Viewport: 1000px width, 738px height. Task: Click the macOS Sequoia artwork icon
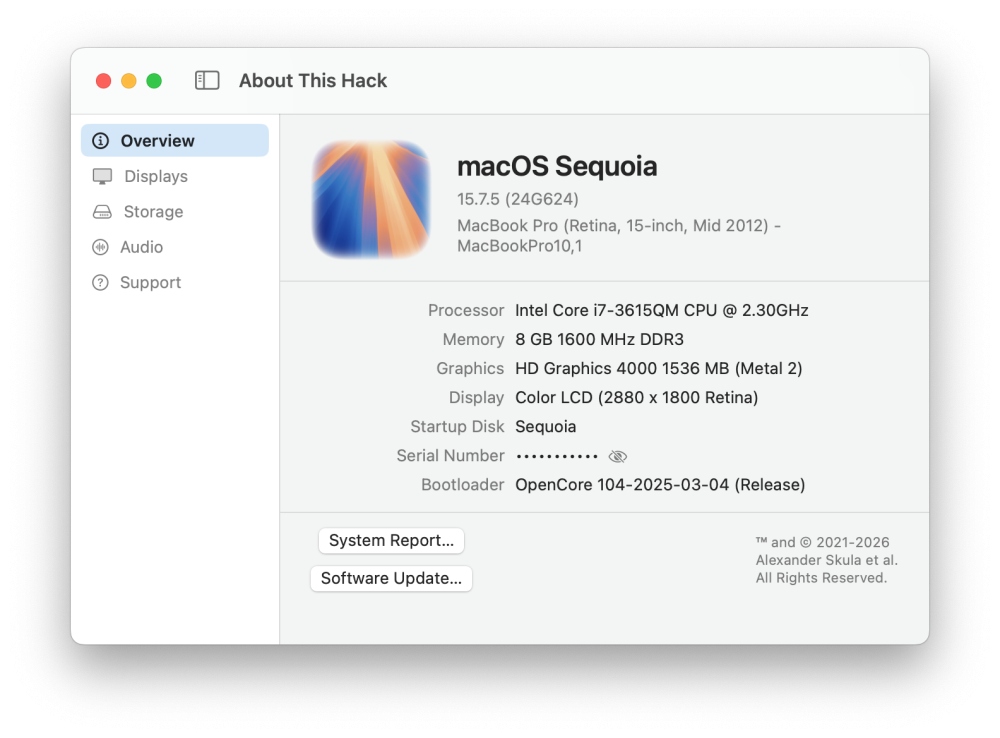coord(371,200)
